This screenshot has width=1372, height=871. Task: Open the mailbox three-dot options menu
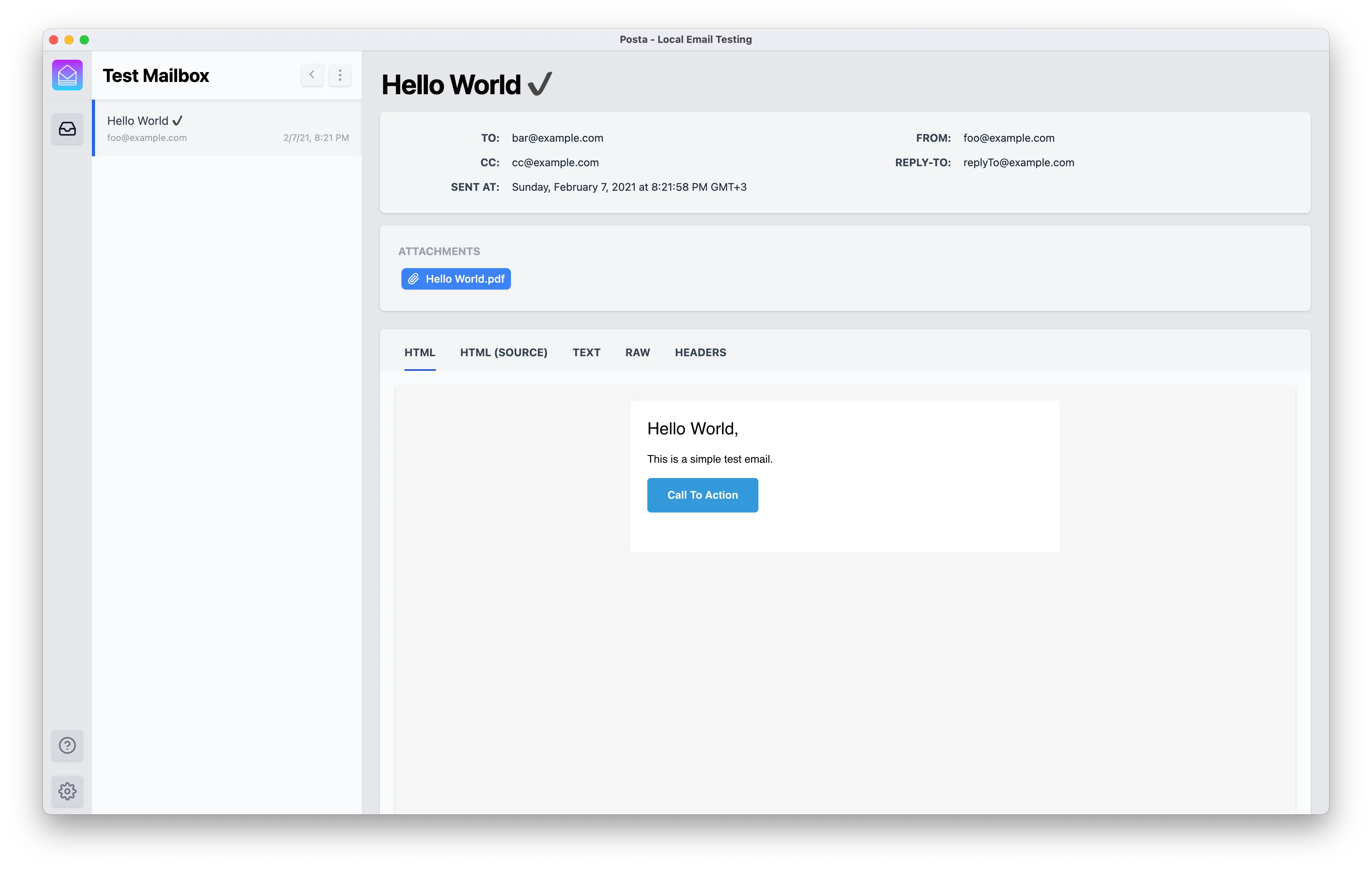[x=340, y=75]
